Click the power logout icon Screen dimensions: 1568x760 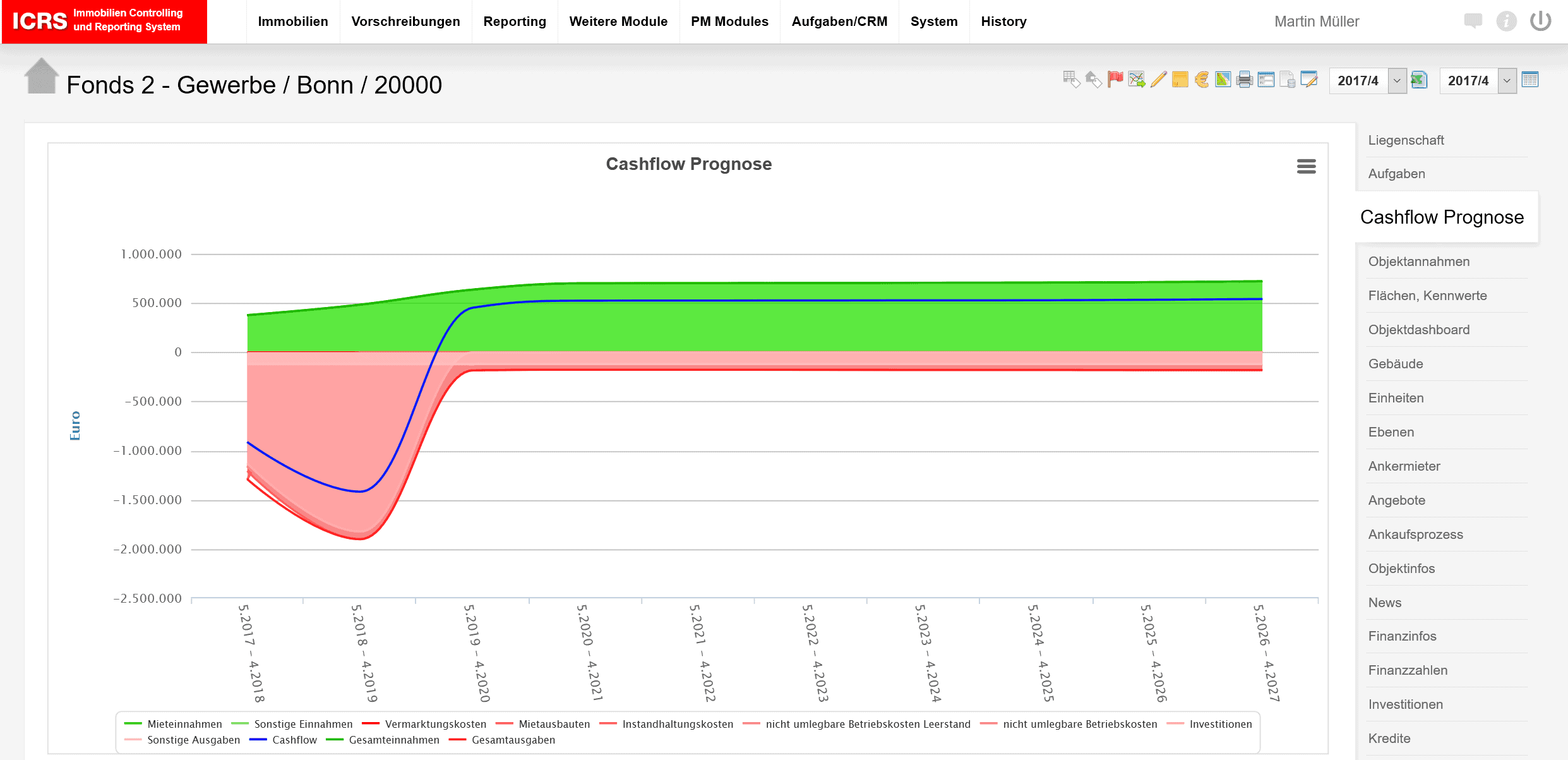(x=1540, y=21)
